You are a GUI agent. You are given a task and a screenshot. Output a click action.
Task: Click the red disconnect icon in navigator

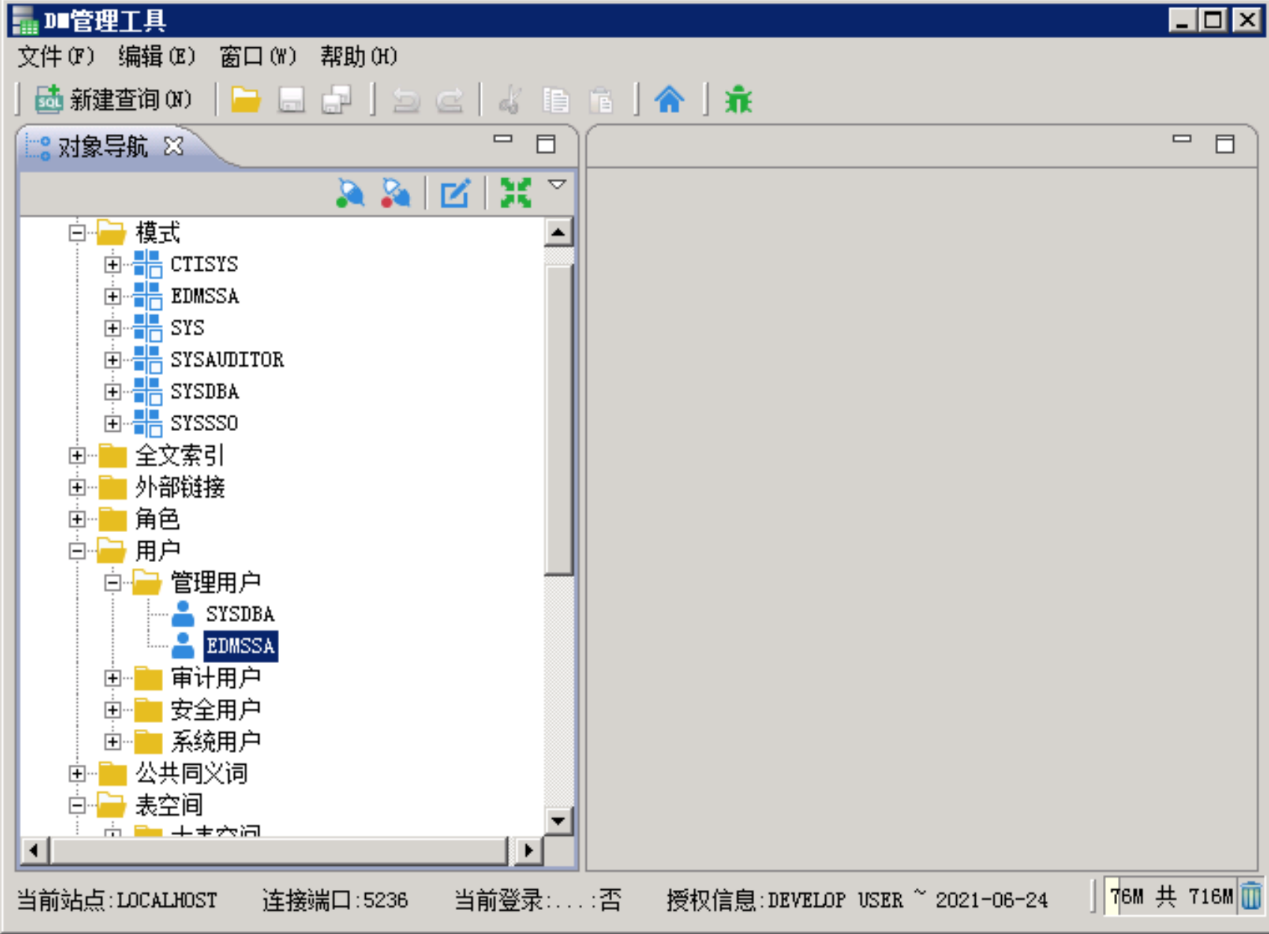396,193
